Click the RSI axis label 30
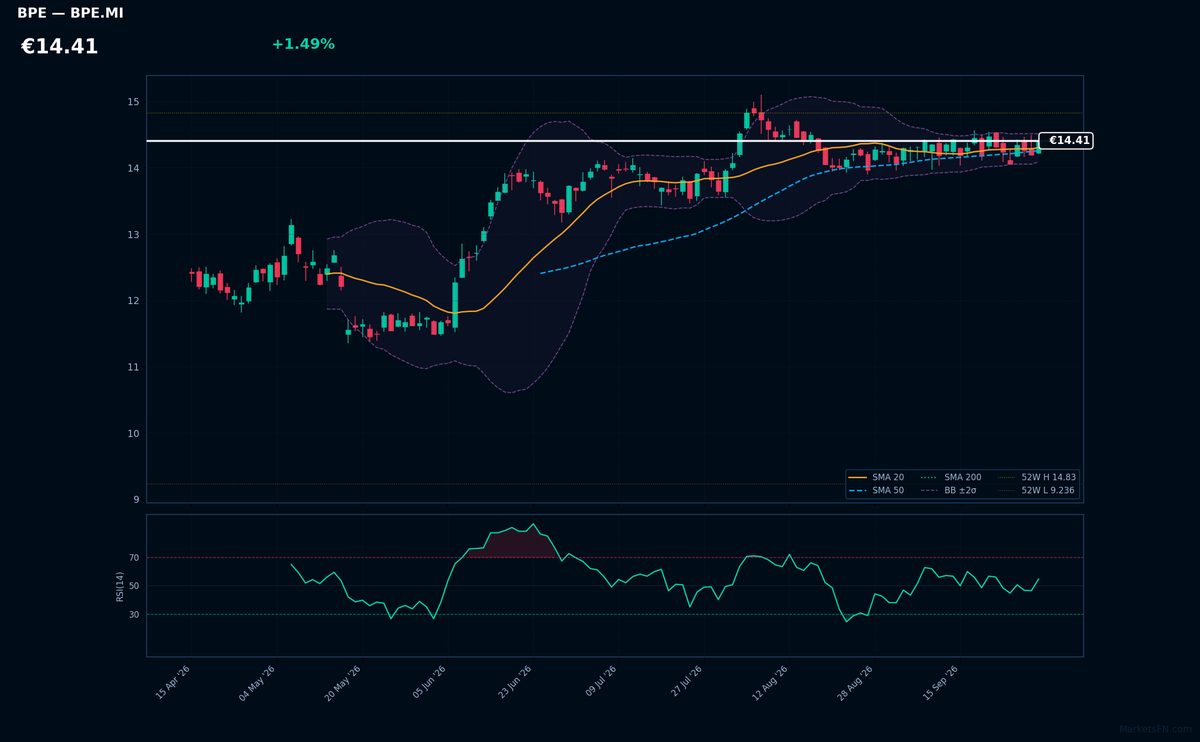The image size is (1200, 742). (x=134, y=615)
